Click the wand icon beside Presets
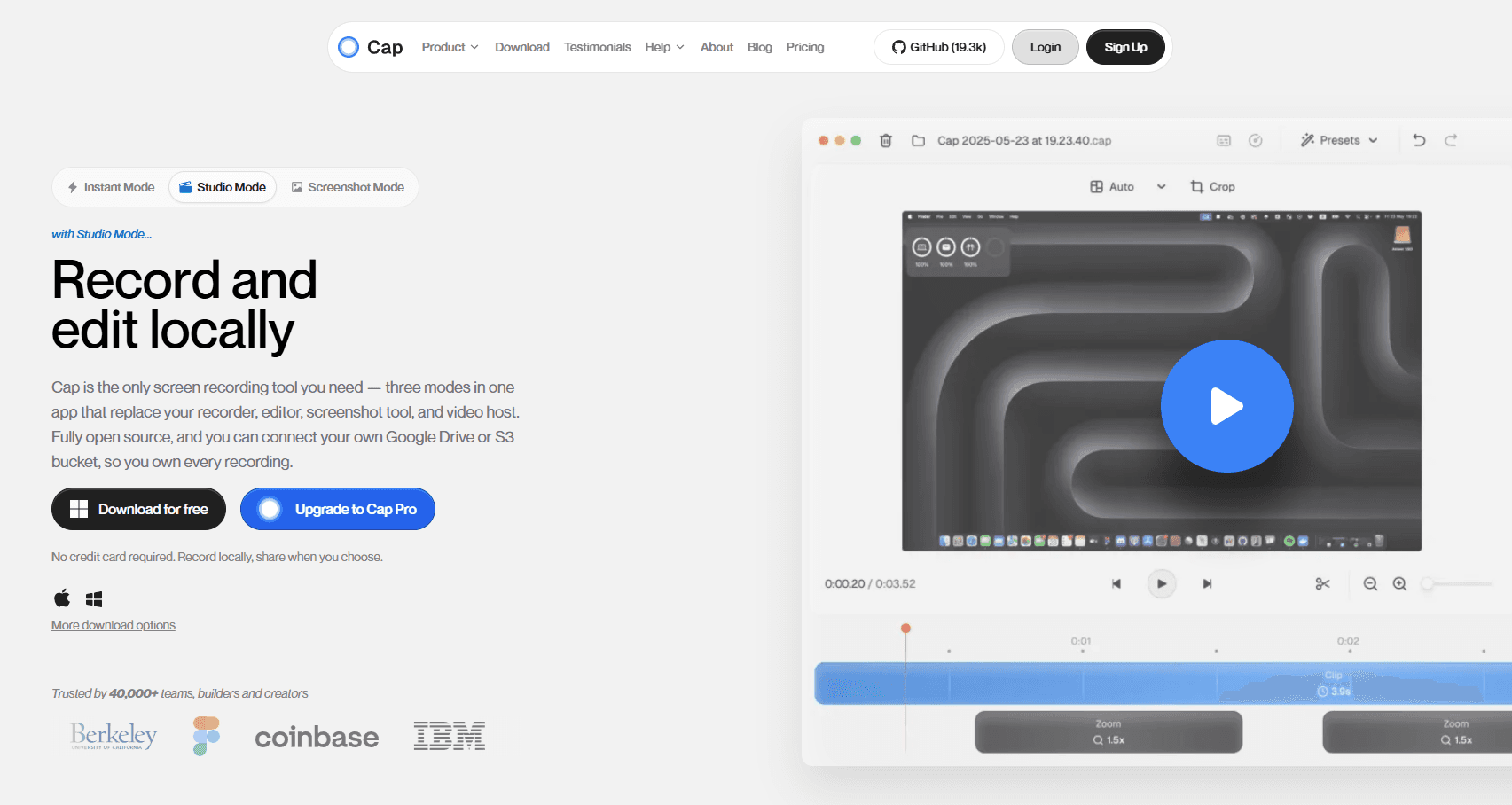Image resolution: width=1512 pixels, height=805 pixels. click(1307, 140)
